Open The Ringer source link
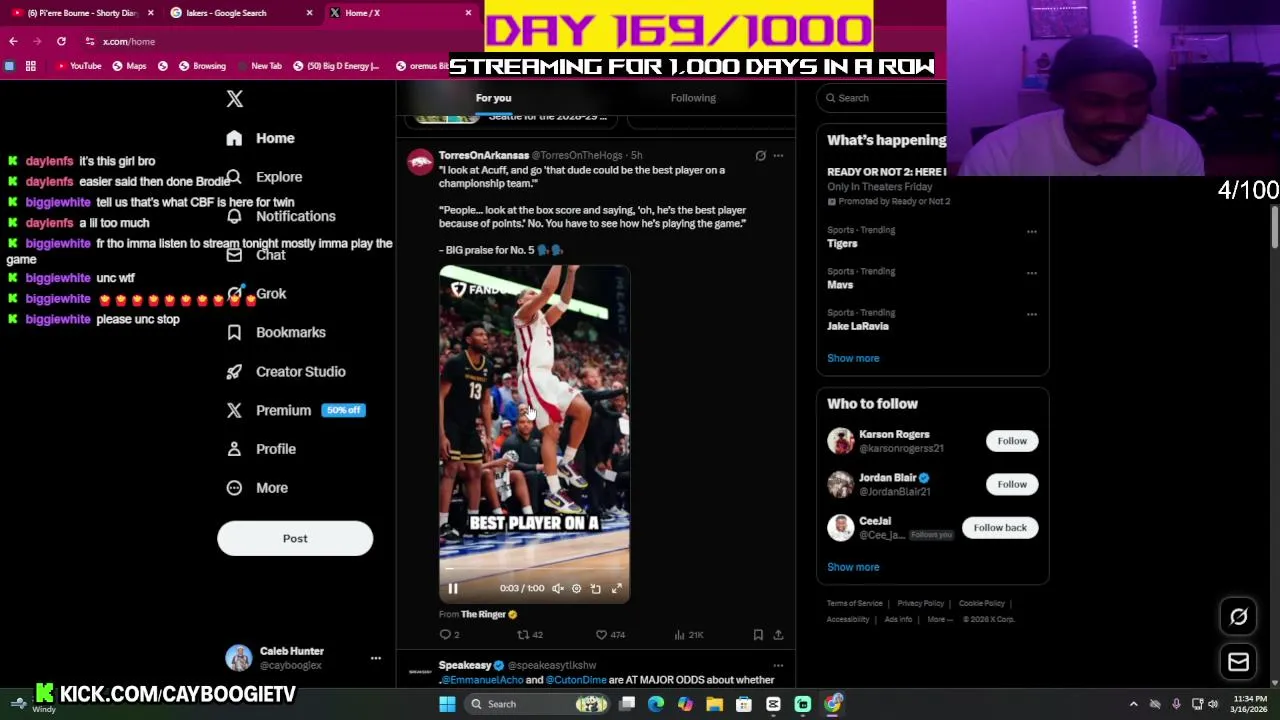Viewport: 1280px width, 720px height. [489, 614]
